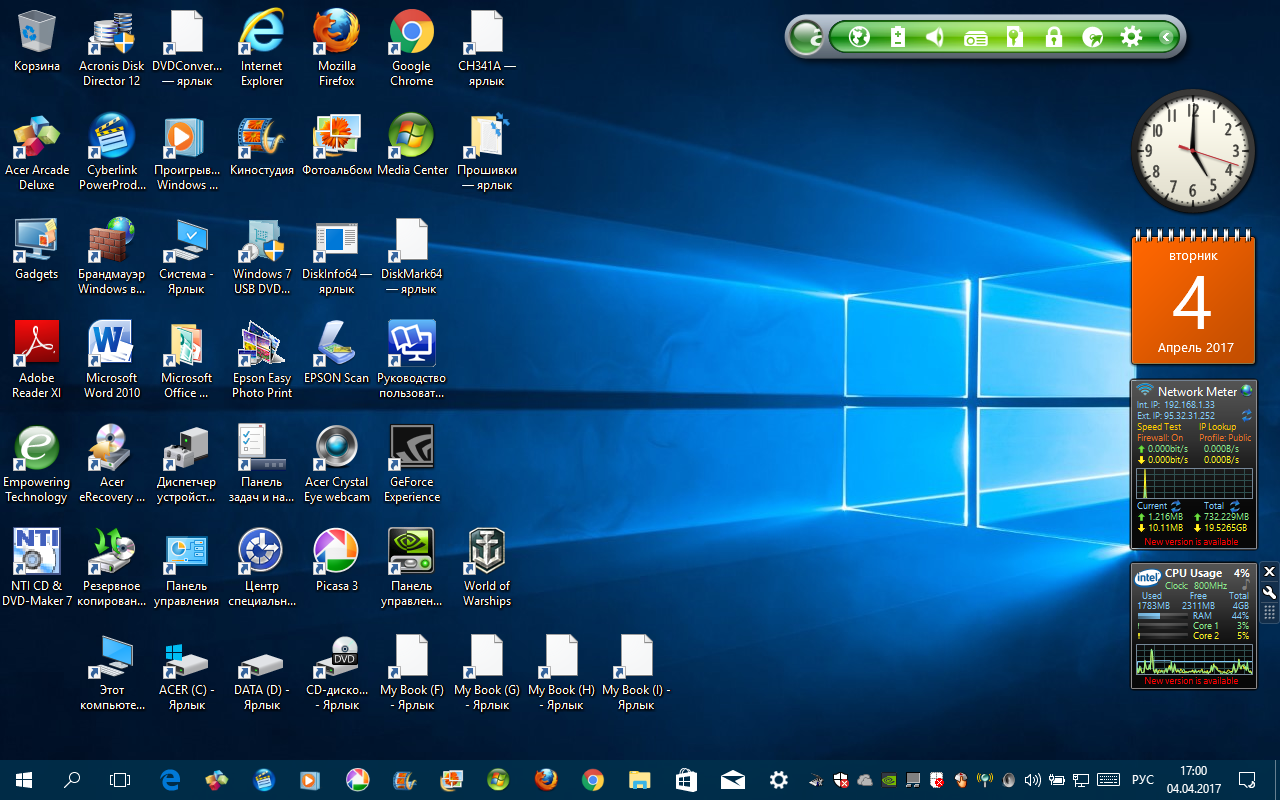Select Microsoft Word 2010 desktop icon
Screen dimensions: 1280x800
point(112,361)
